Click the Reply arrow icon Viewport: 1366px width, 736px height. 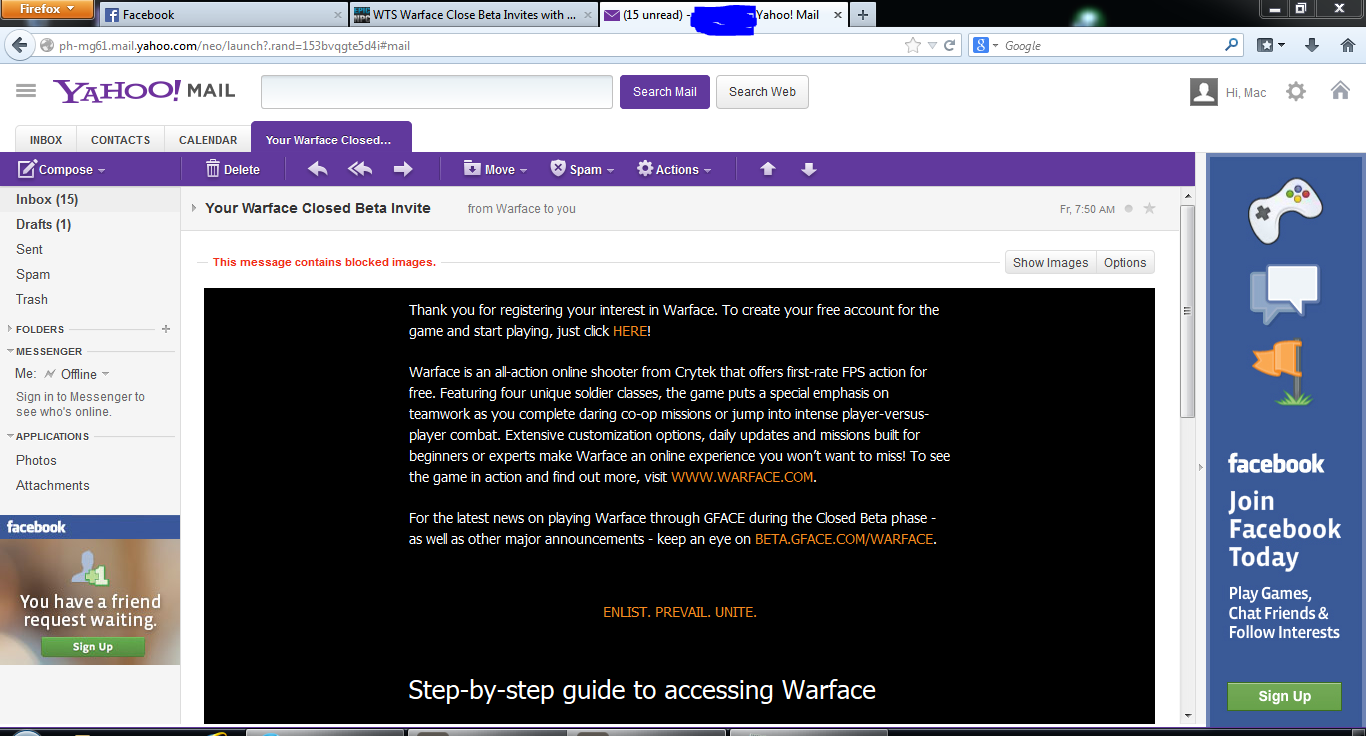(317, 169)
